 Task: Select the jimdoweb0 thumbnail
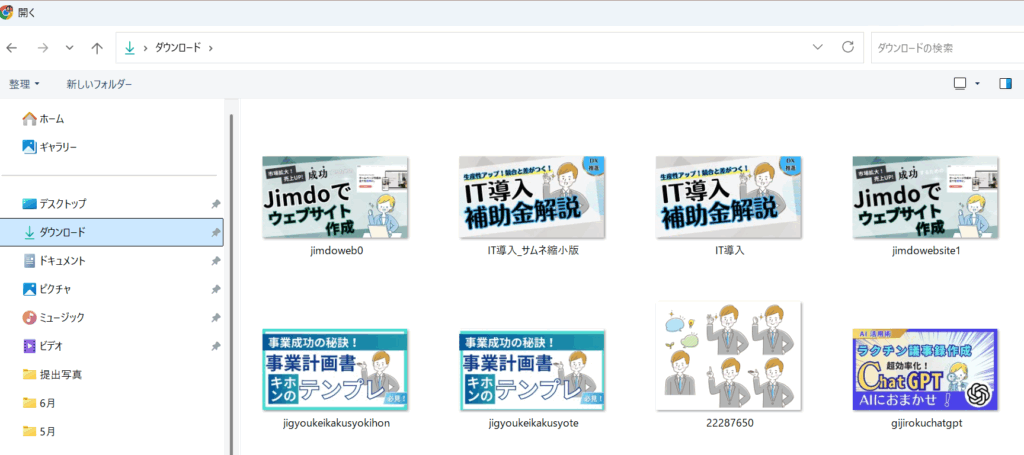pyautogui.click(x=336, y=197)
